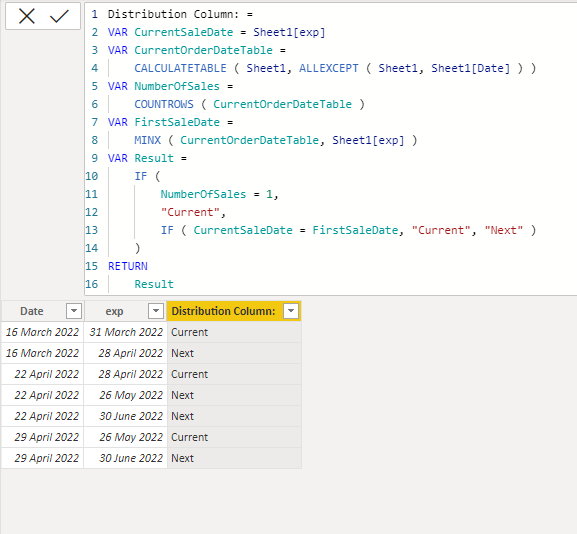Image resolution: width=577 pixels, height=534 pixels.
Task: Click 'VAR Result' on line 9
Action: click(x=141, y=158)
